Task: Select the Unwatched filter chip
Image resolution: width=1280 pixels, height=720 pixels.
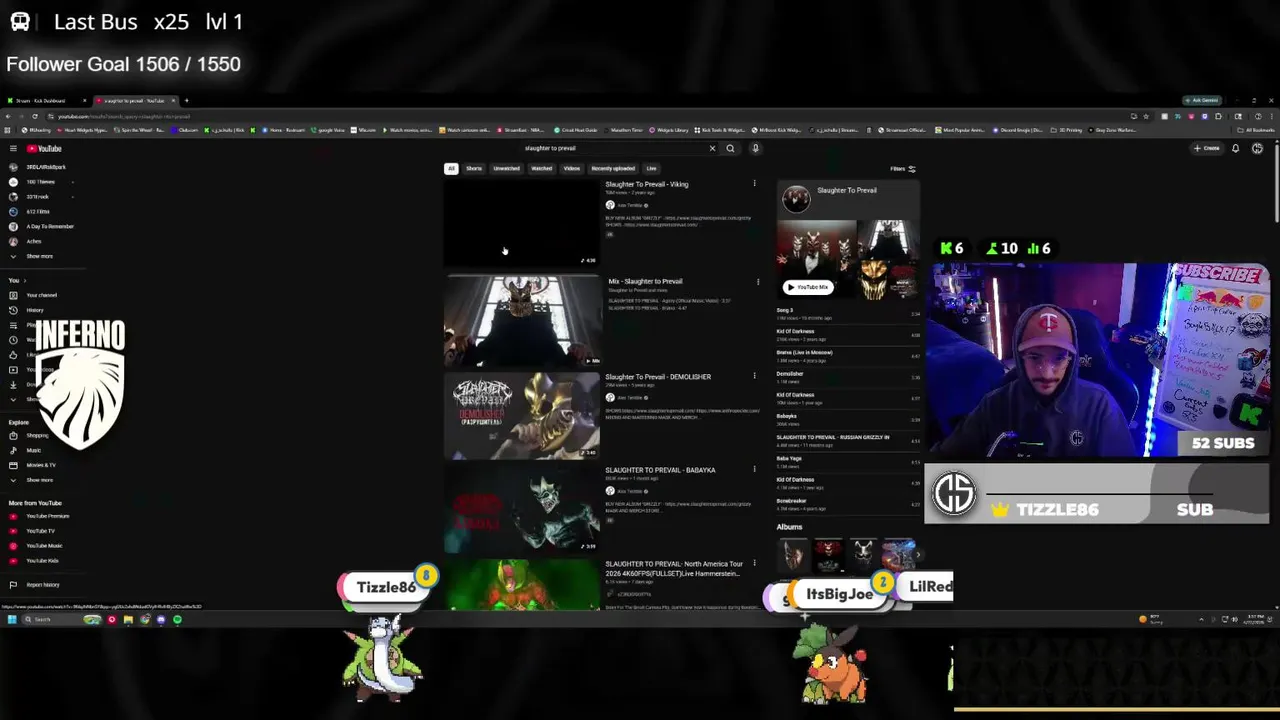Action: [506, 169]
